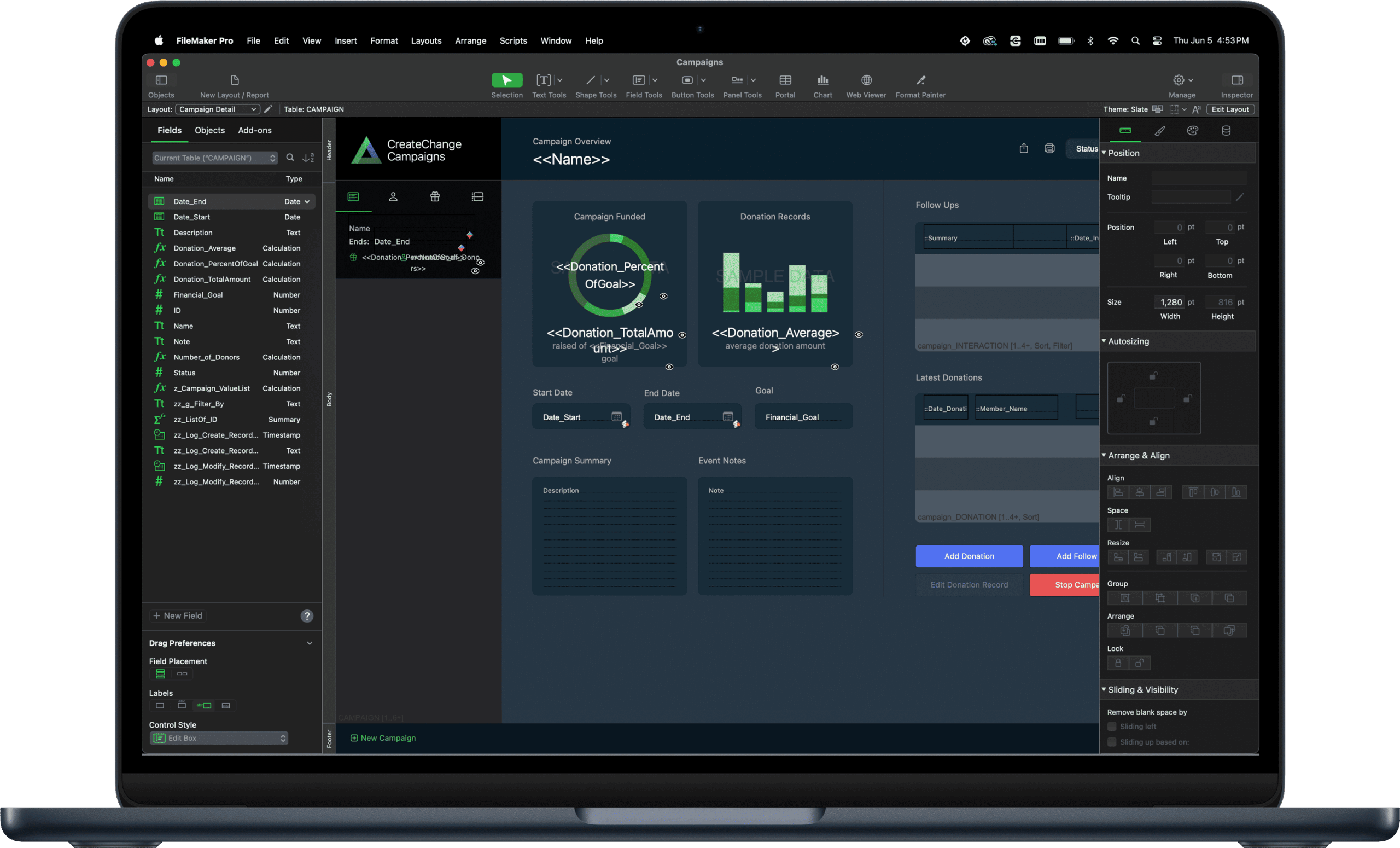
Task: Open the Portal tool
Action: click(x=785, y=80)
